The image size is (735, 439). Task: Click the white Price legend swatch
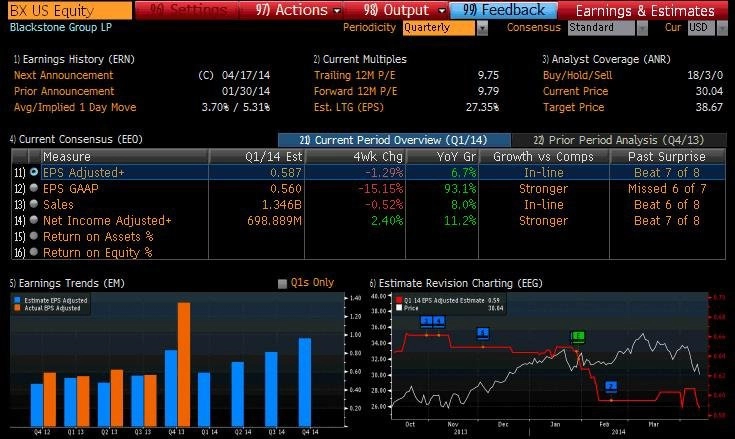(399, 308)
